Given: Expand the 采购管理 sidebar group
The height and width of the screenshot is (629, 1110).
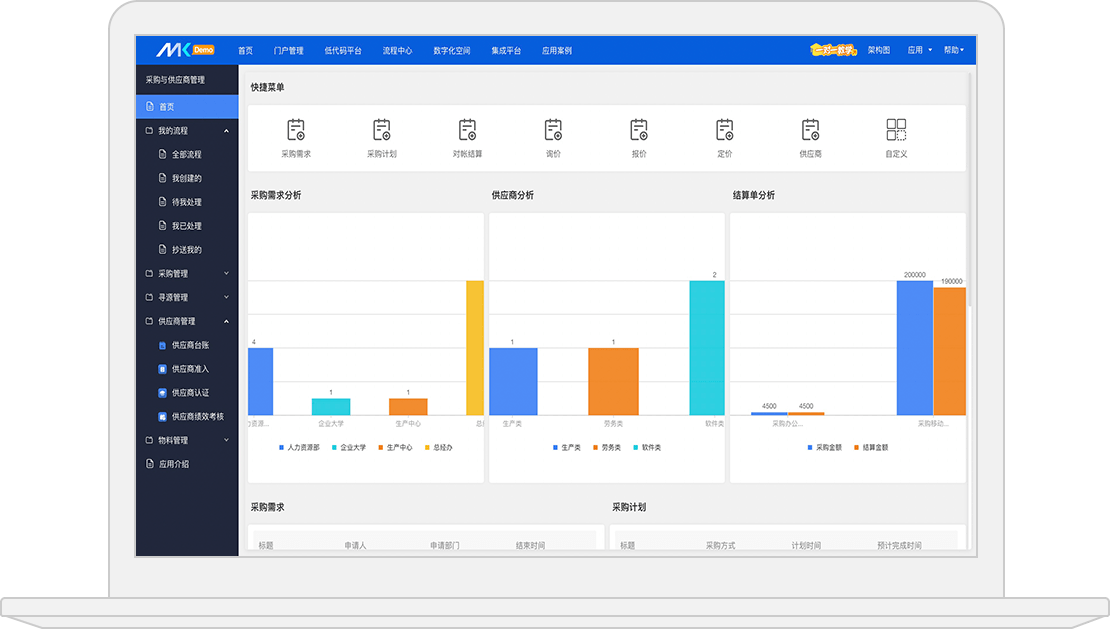Looking at the screenshot, I should (x=226, y=274).
